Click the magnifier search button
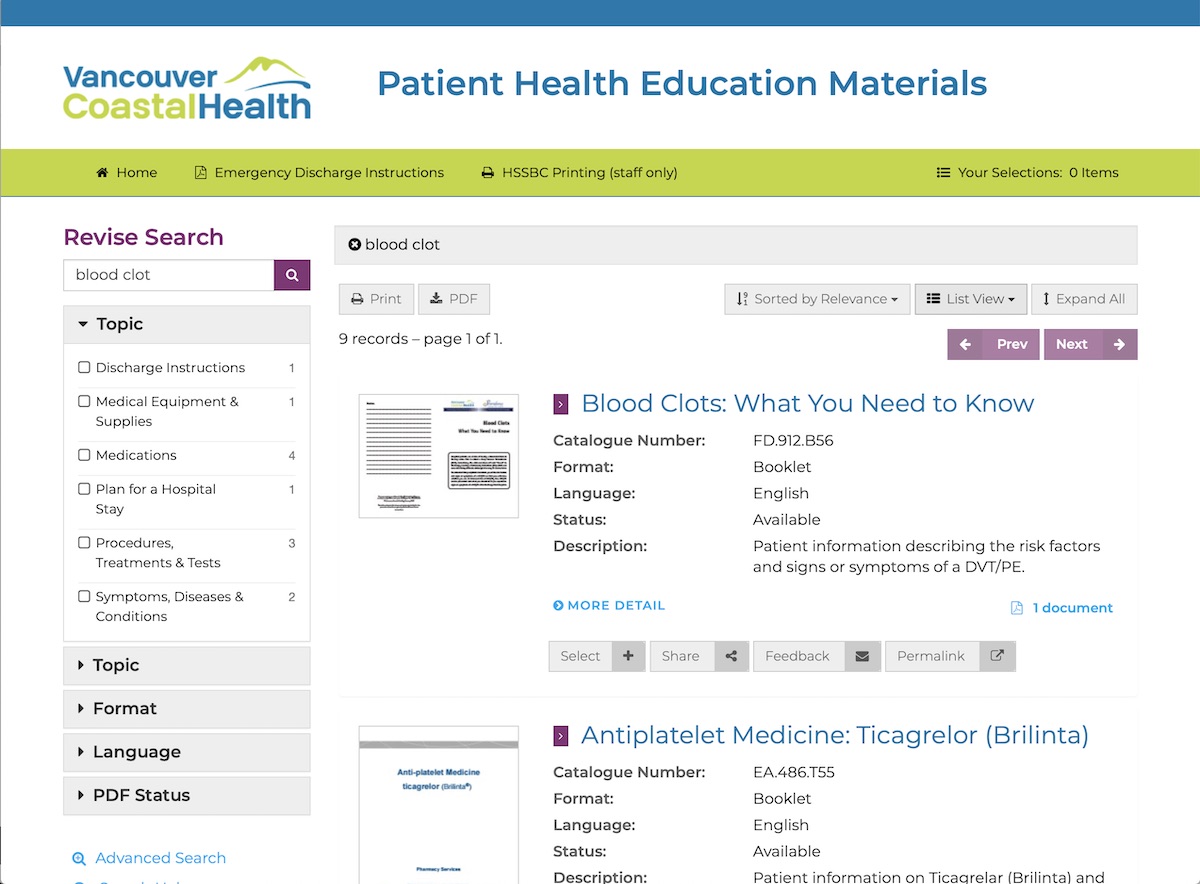Screen dimensions: 1200x884 pos(292,275)
